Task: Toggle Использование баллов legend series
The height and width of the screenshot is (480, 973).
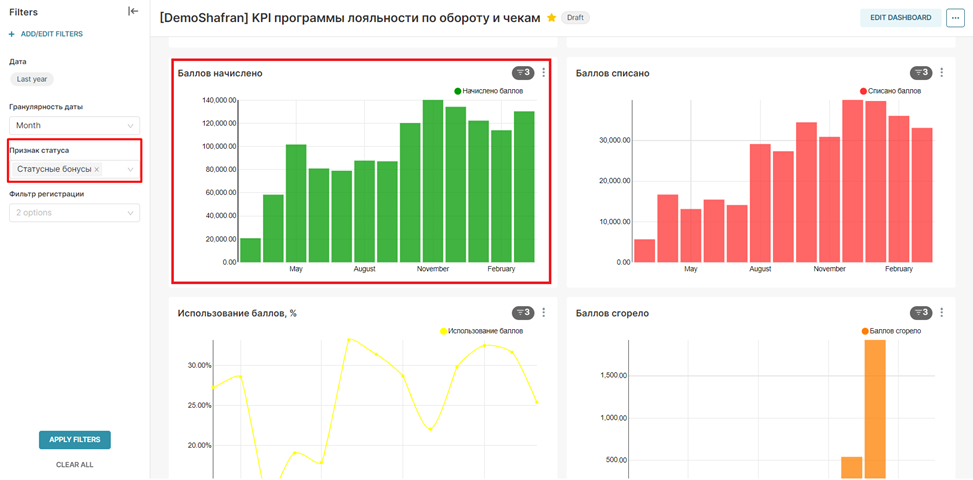Action: click(x=480, y=331)
